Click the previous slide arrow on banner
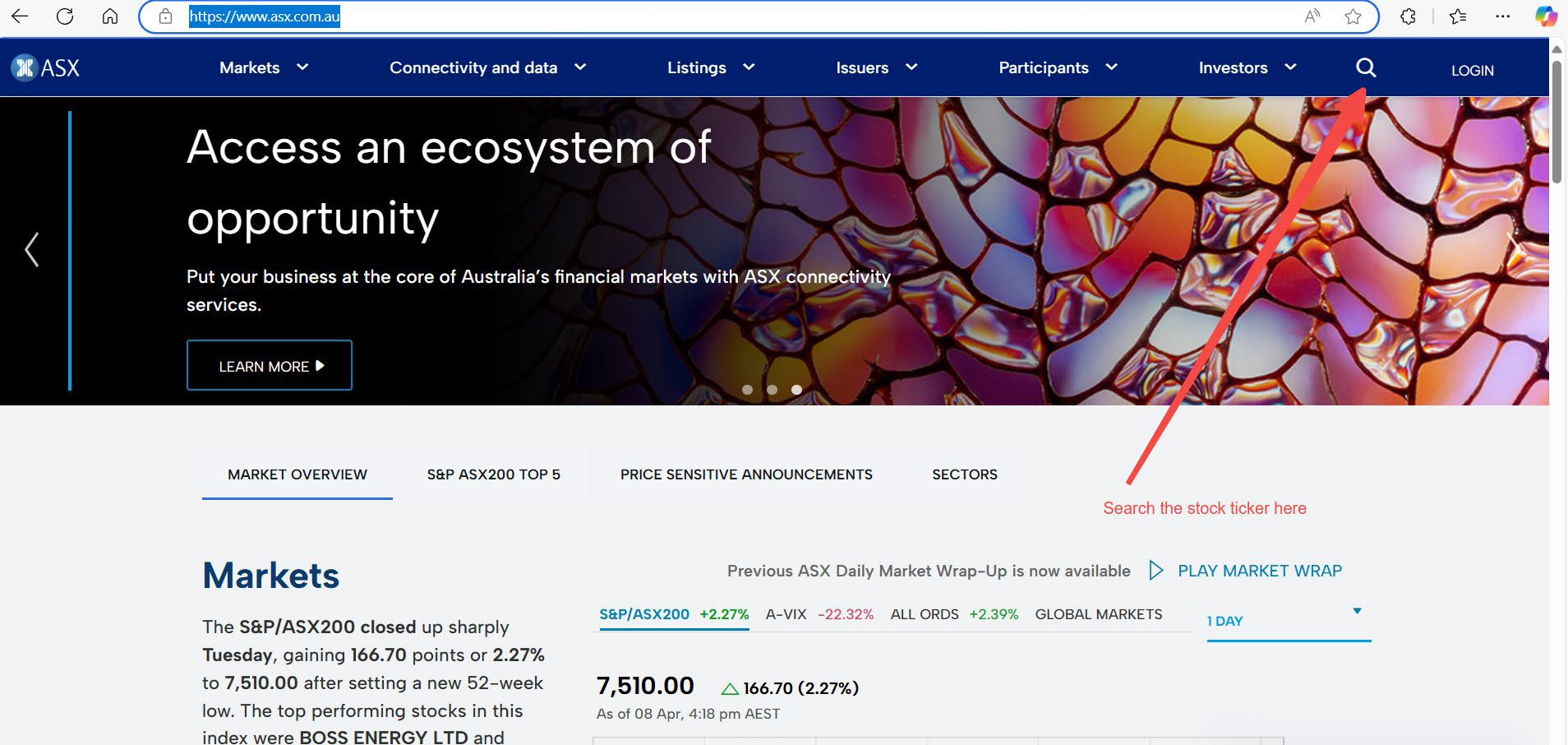 point(32,249)
